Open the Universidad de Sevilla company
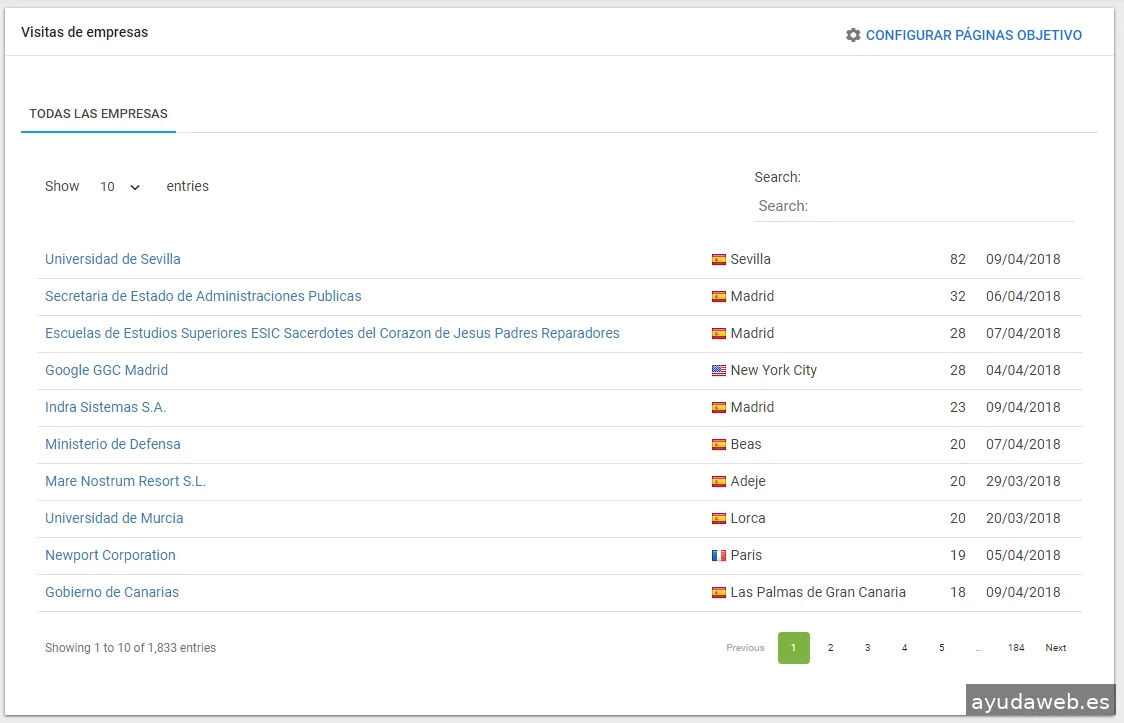Image resolution: width=1124 pixels, height=723 pixels. click(x=113, y=259)
